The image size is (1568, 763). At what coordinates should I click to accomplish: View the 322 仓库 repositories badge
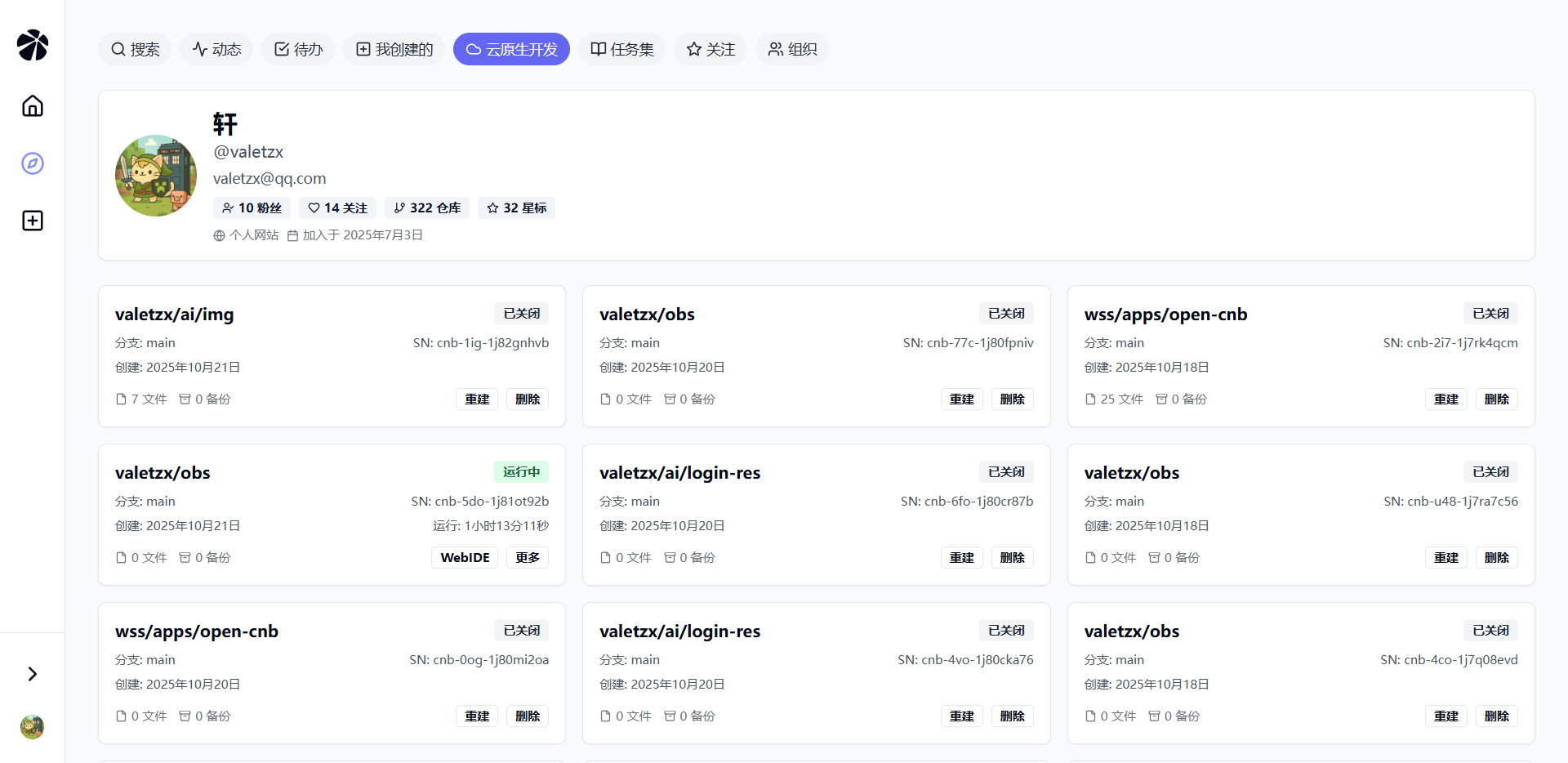425,207
